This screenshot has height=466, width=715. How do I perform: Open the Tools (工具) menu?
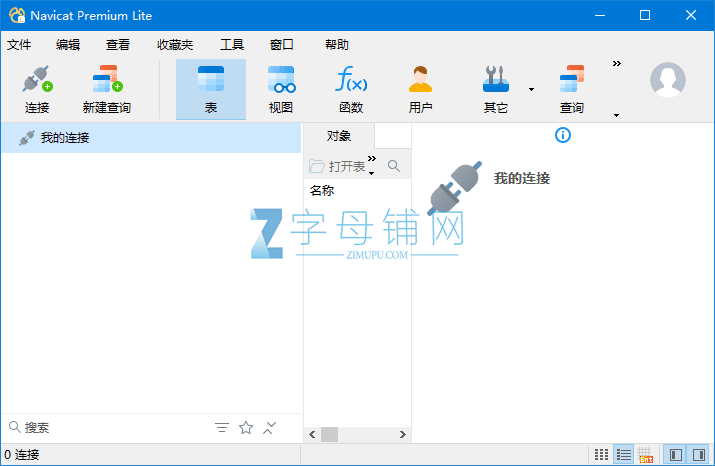(x=232, y=44)
